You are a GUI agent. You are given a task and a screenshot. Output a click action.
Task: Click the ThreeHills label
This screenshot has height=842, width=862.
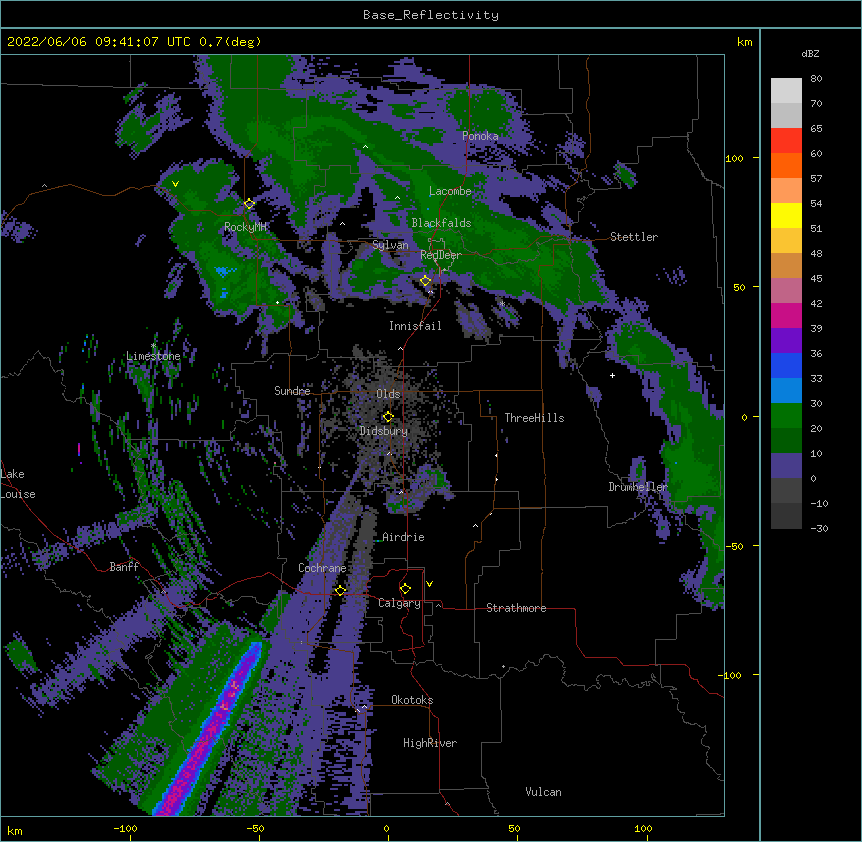[534, 418]
